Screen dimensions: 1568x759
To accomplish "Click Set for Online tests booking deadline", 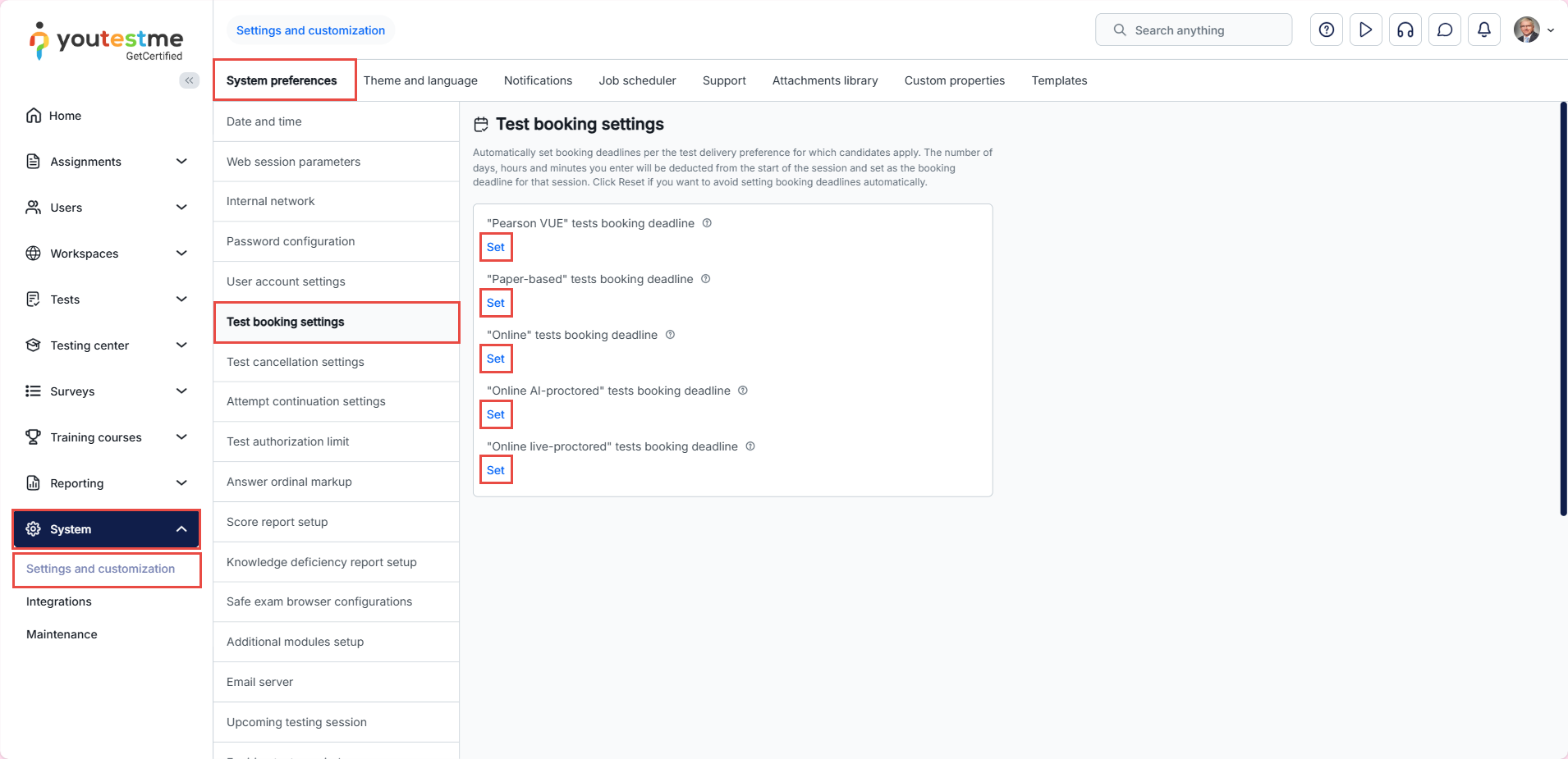I will 496,359.
